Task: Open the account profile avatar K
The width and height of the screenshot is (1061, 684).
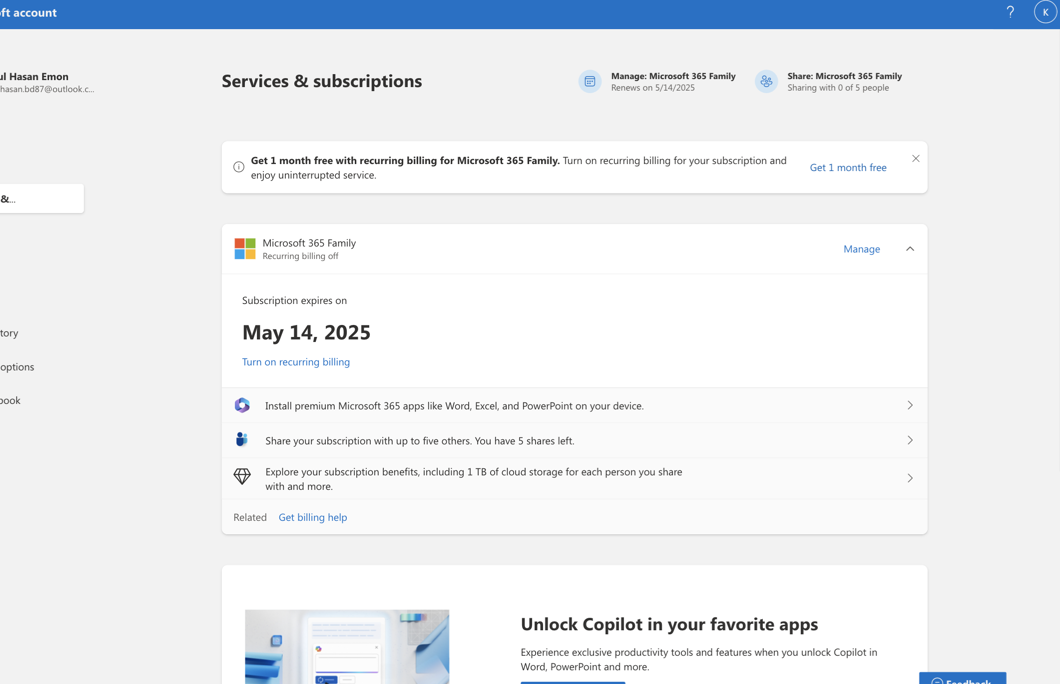Action: pyautogui.click(x=1045, y=13)
